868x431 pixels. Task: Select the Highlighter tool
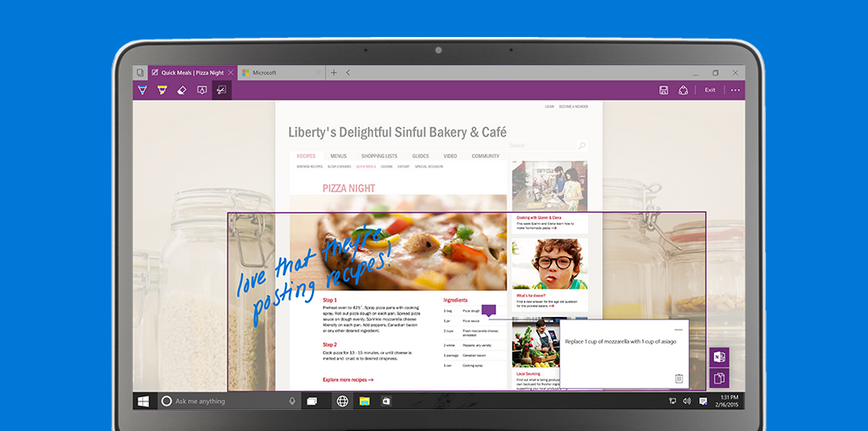162,90
